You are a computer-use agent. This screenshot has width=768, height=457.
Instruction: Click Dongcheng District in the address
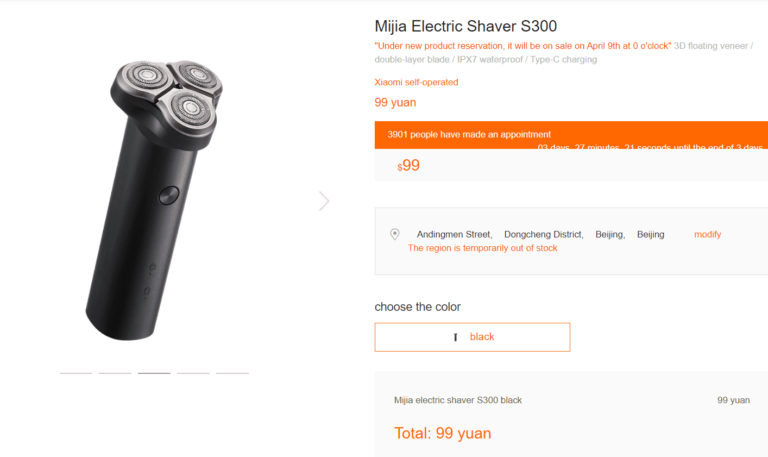(543, 234)
